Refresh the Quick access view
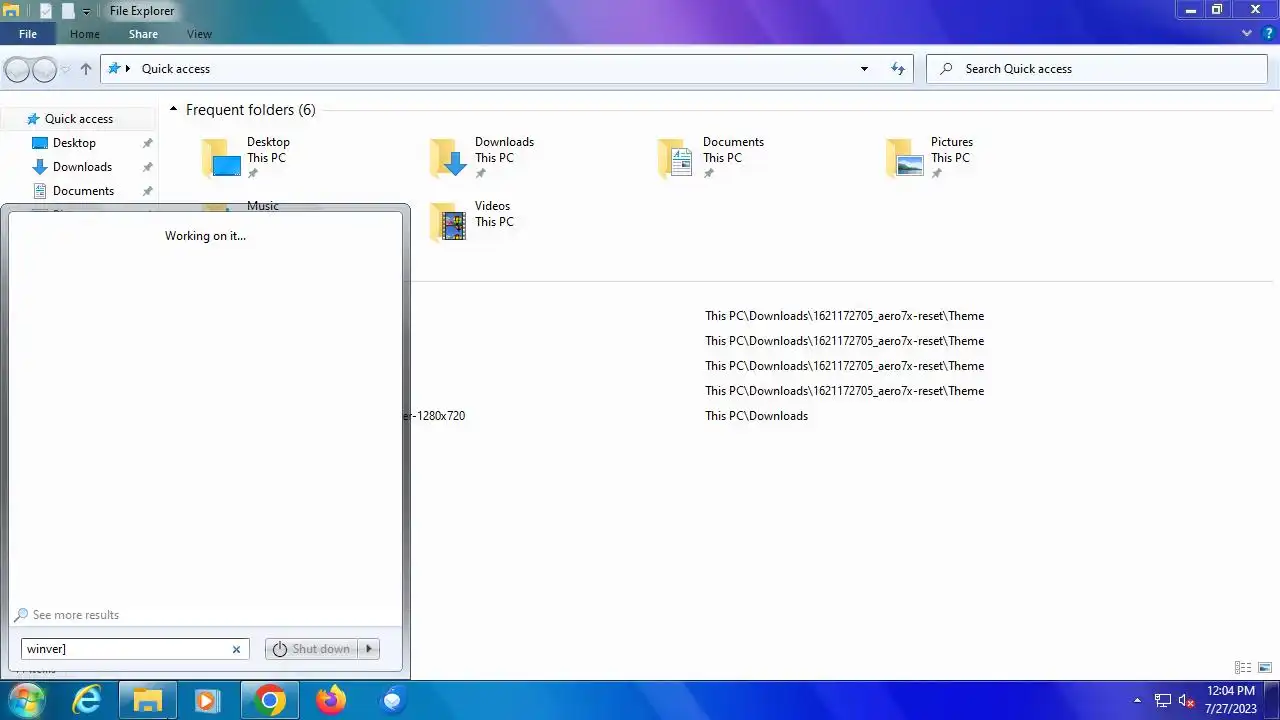The image size is (1280, 720). point(898,69)
